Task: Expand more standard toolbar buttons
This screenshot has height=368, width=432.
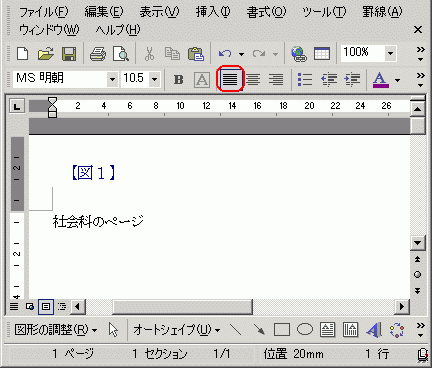Action: 421,54
